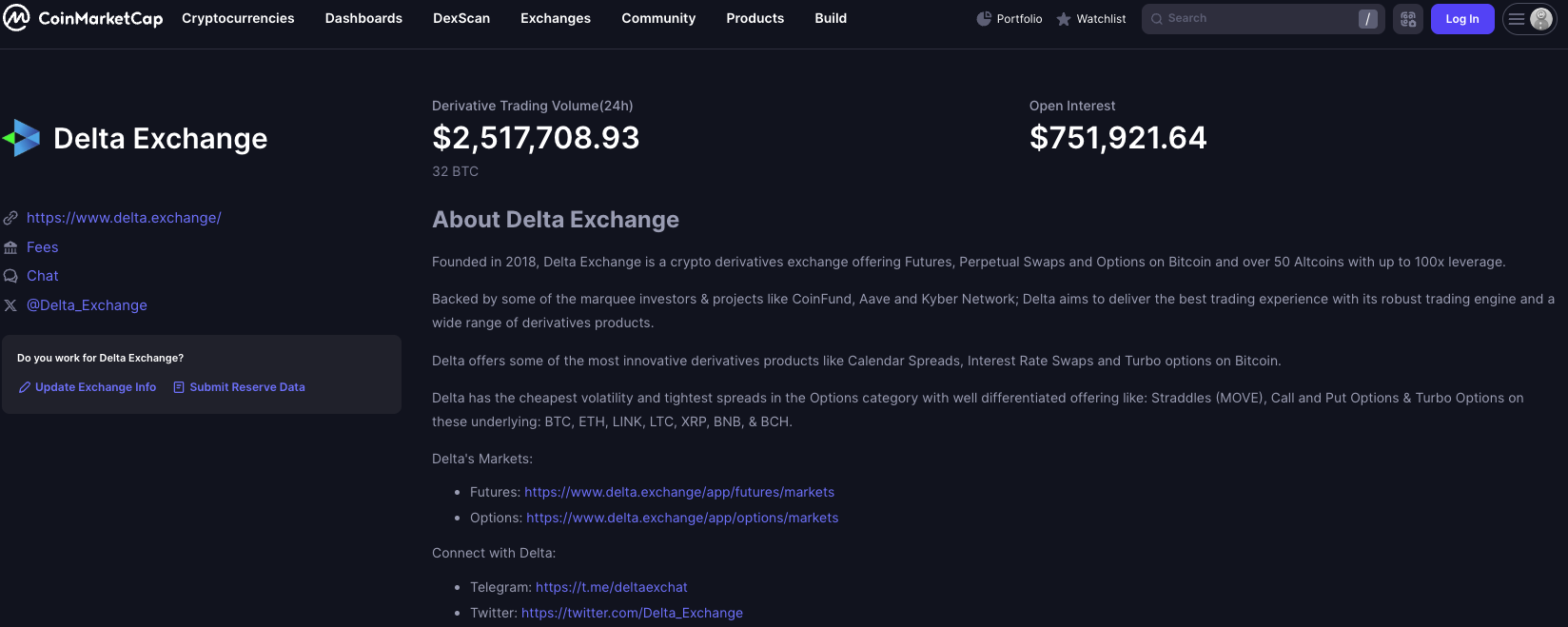Open the Telegram t.me/deltaexchat link
1568x627 pixels.
click(x=612, y=587)
